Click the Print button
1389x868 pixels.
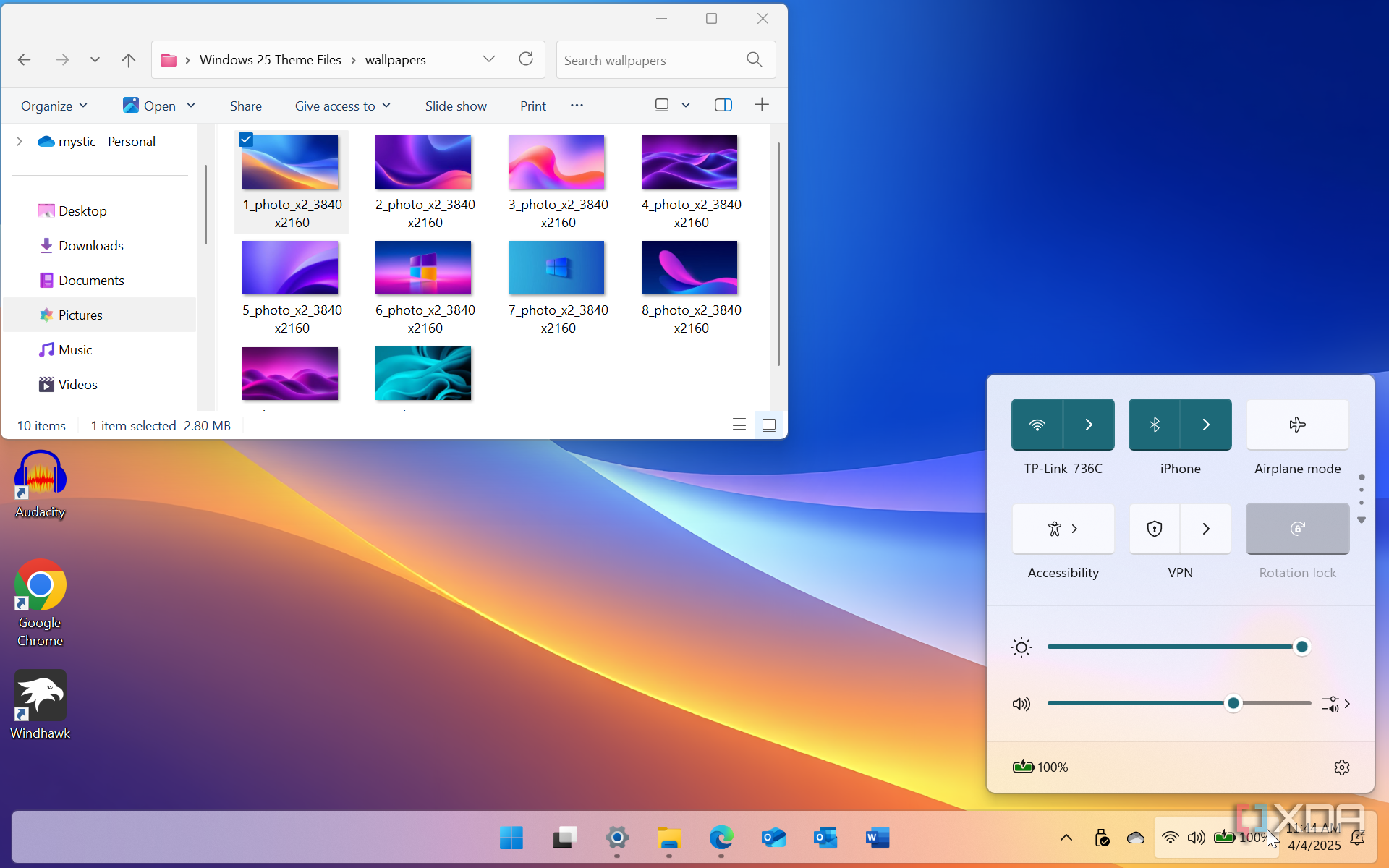pos(533,106)
